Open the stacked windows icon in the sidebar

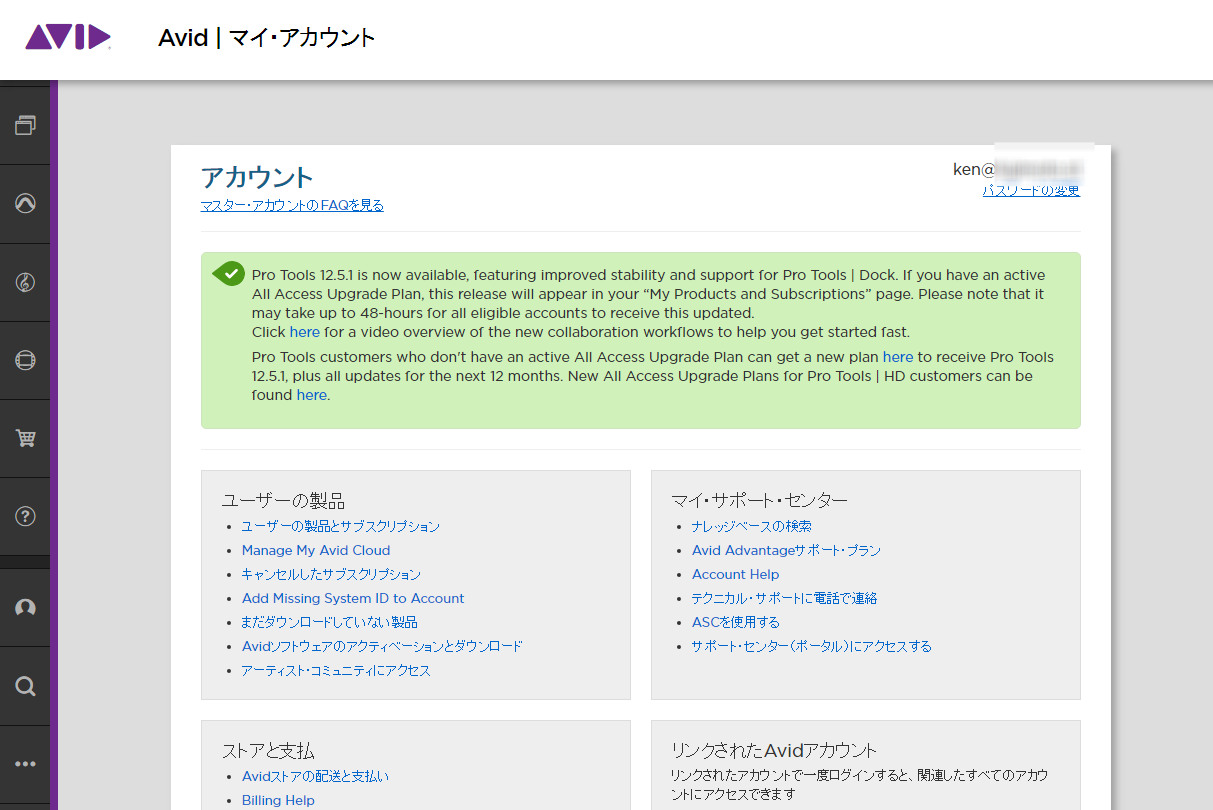coord(26,125)
